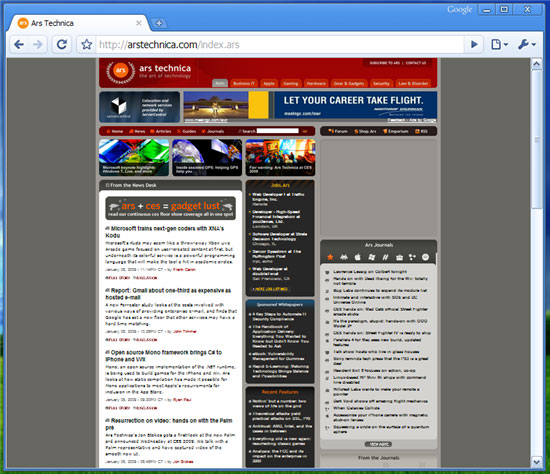
Task: Open Resurrection on video: hands on with Palm Pre
Action: pos(169,424)
